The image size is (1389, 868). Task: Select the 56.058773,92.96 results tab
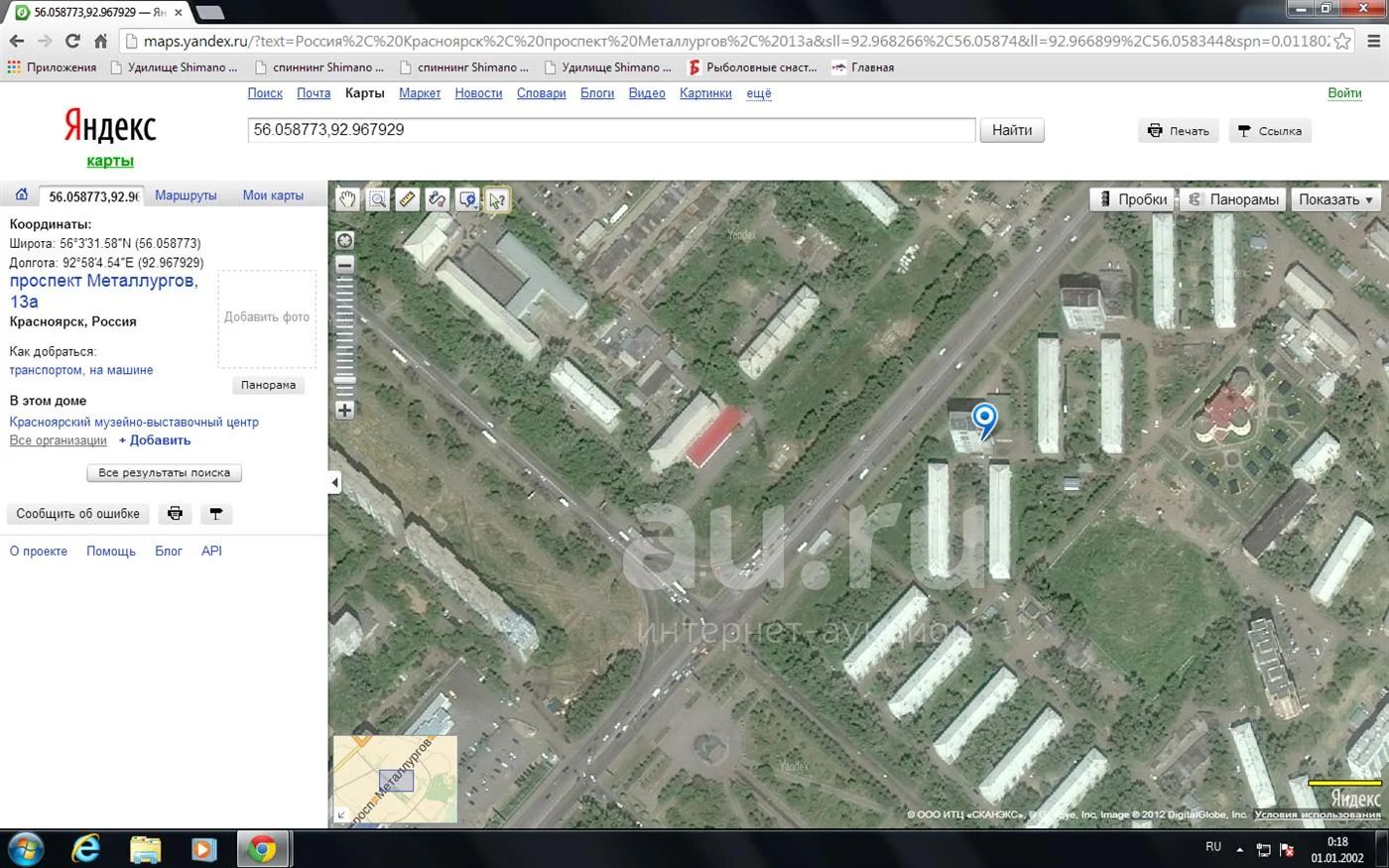click(92, 196)
